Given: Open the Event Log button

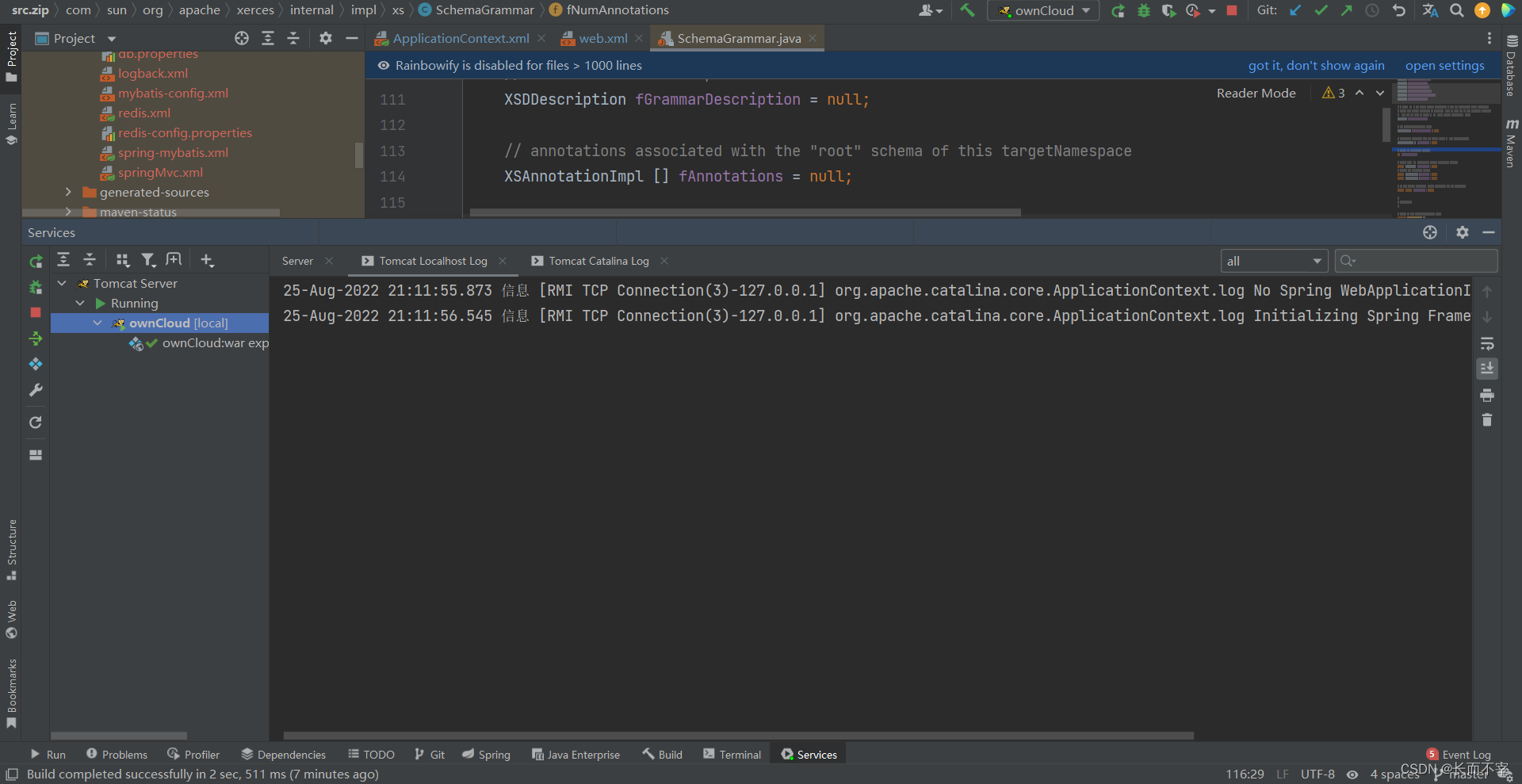Looking at the screenshot, I should coord(1459,755).
